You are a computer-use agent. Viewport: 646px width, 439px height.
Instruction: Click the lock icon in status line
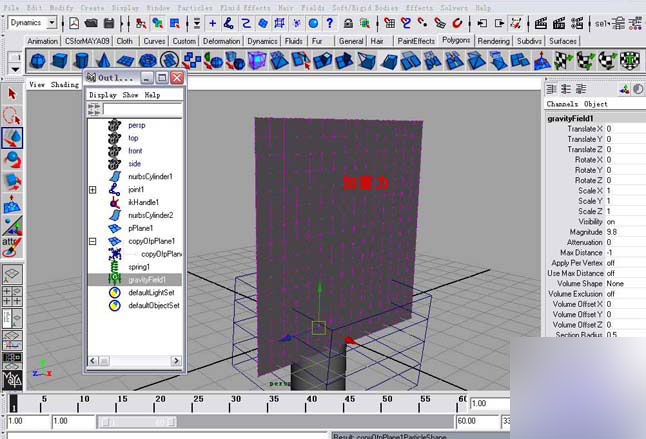coord(348,23)
